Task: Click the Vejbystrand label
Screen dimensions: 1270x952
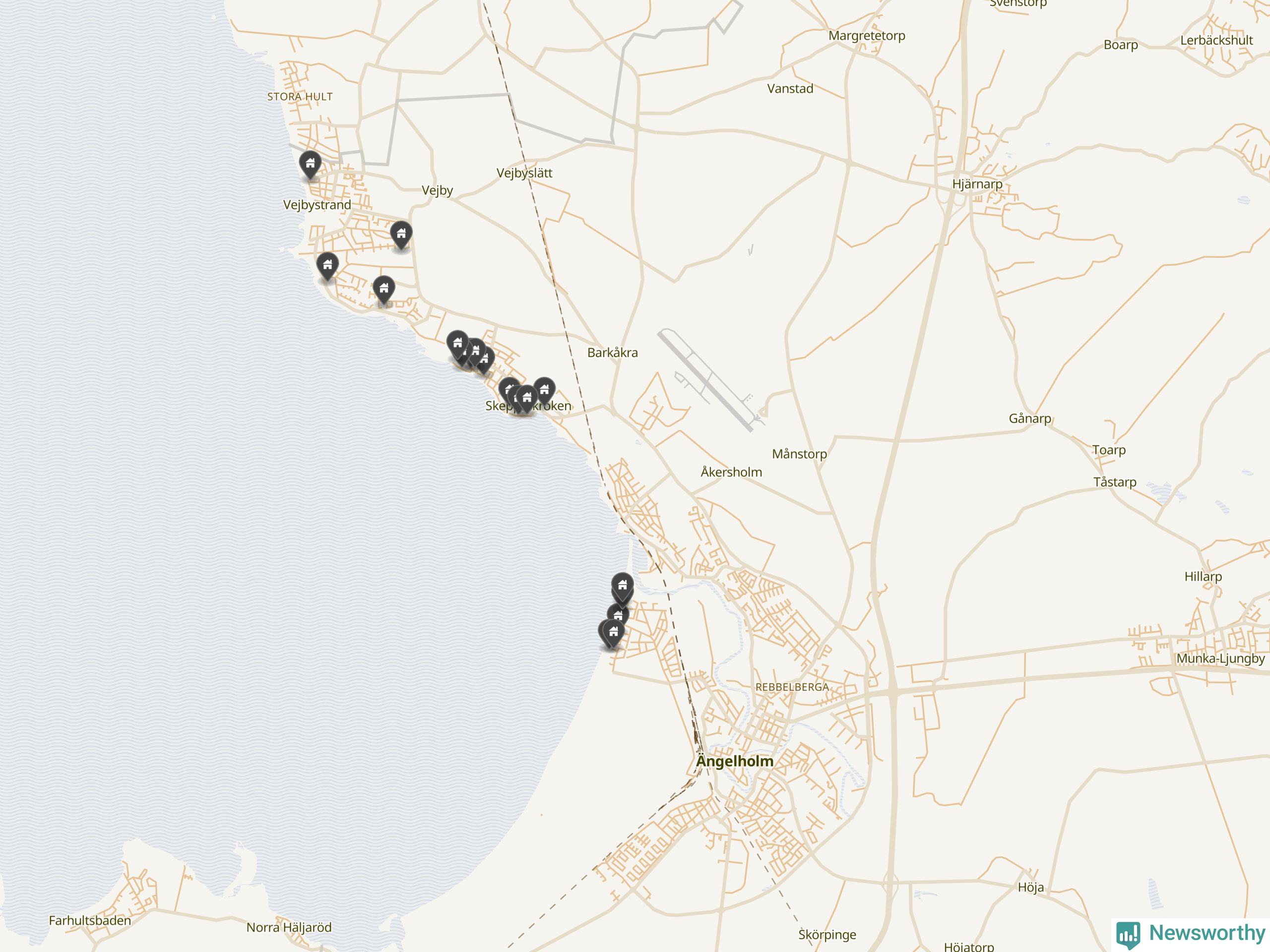Action: [x=317, y=205]
